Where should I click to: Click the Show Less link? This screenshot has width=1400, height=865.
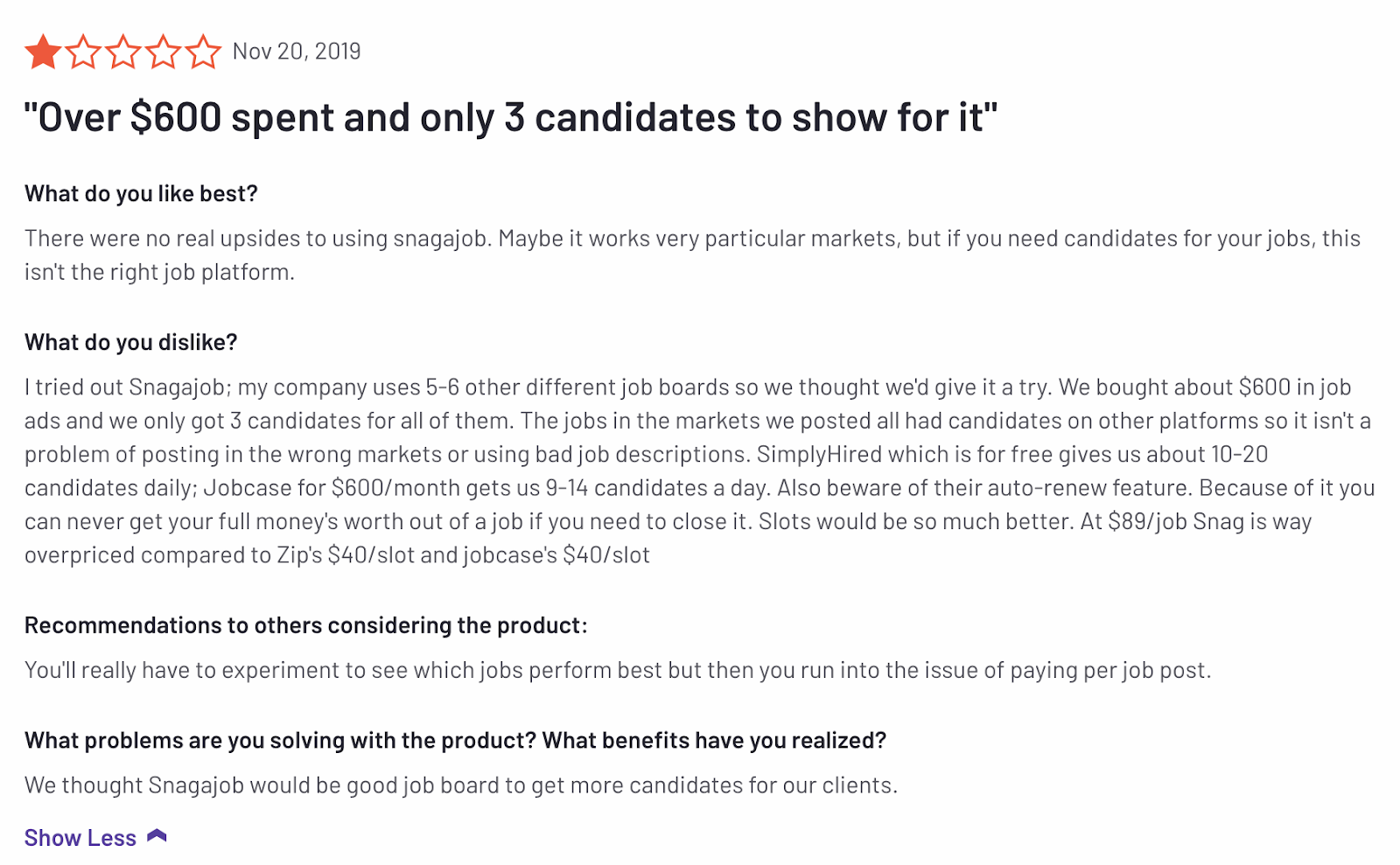(x=80, y=838)
